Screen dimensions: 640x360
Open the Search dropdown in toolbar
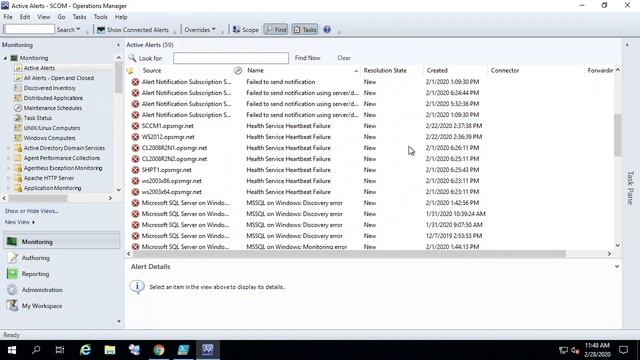68,29
